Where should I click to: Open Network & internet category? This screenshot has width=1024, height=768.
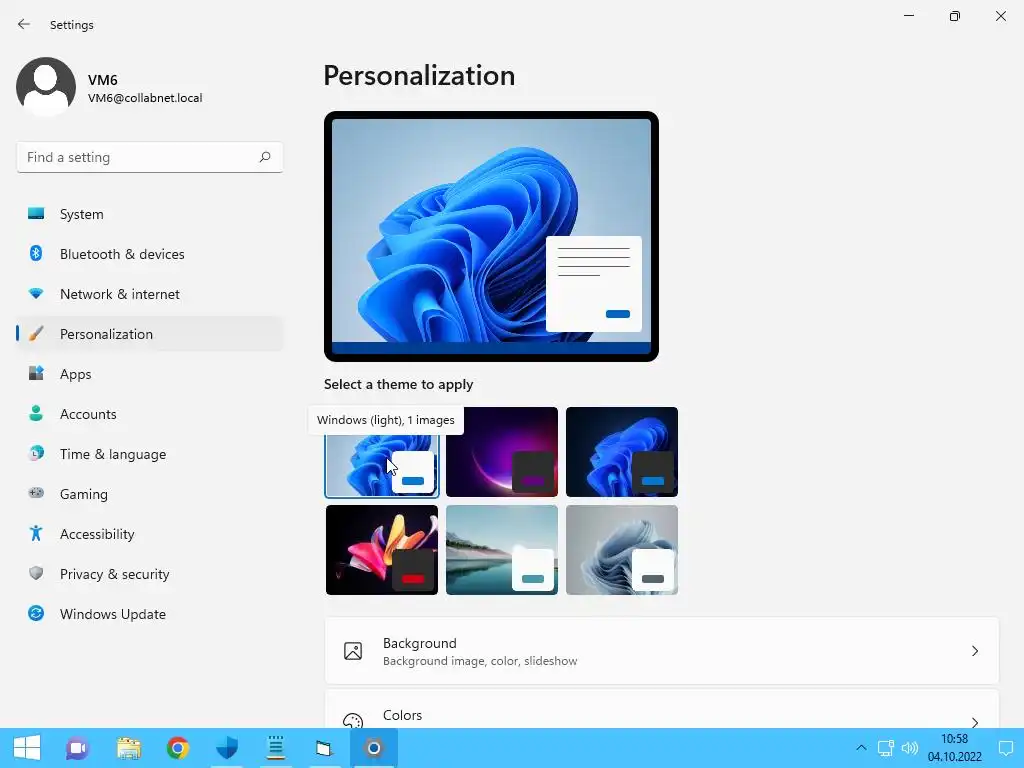[150, 294]
